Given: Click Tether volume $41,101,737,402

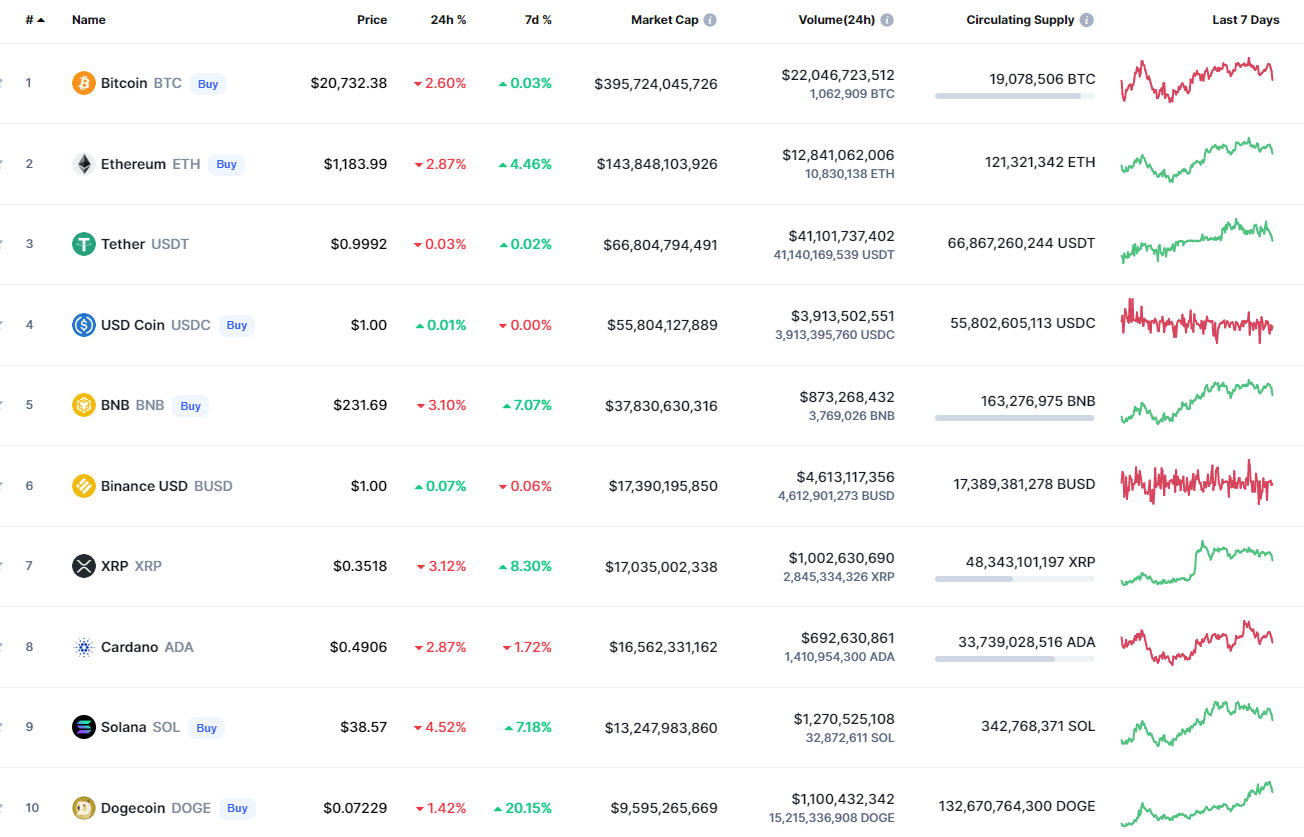Looking at the screenshot, I should click(842, 236).
